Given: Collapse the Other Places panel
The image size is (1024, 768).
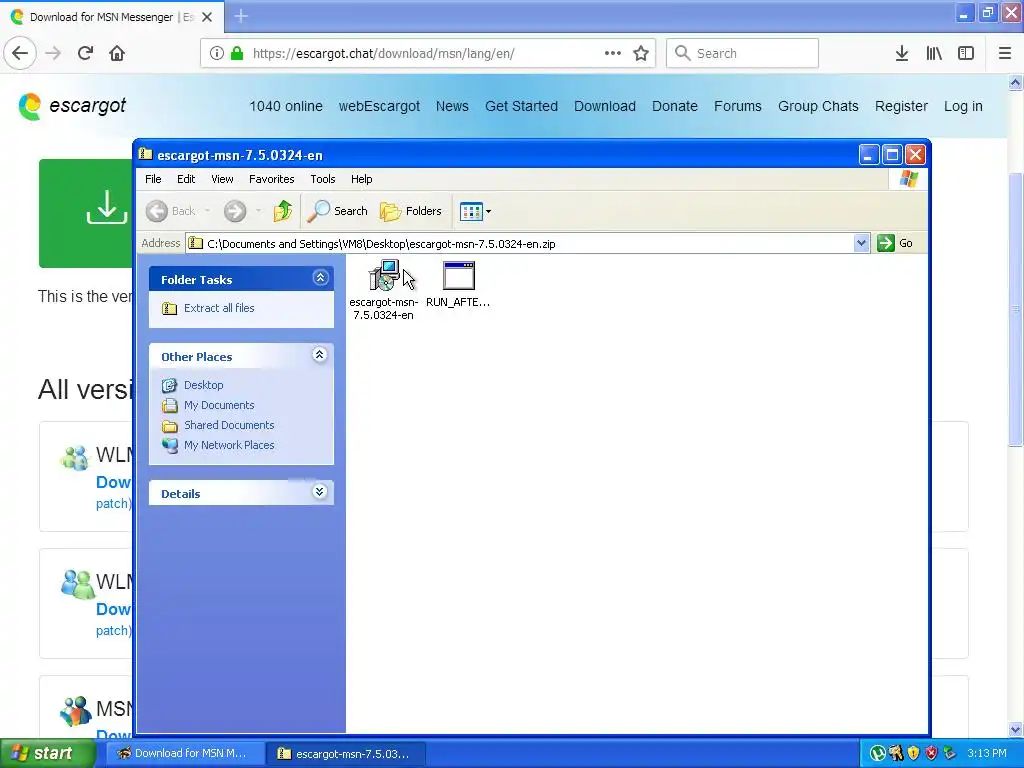Looking at the screenshot, I should click(x=319, y=355).
